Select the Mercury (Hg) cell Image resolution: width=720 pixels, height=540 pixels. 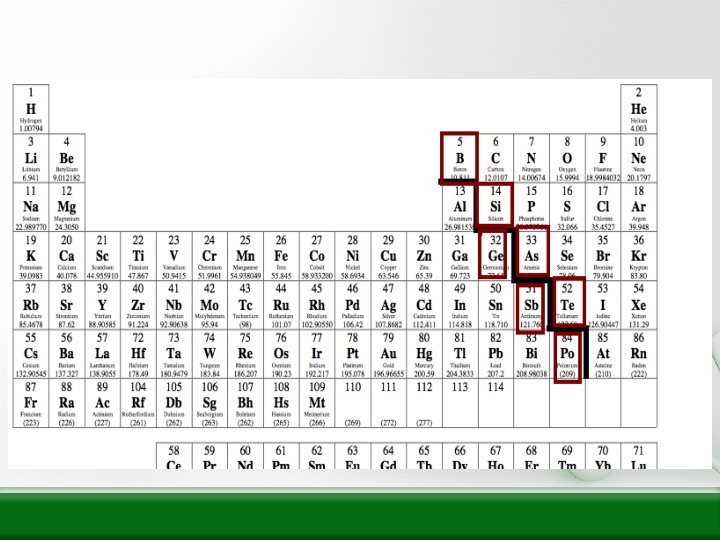(x=424, y=354)
